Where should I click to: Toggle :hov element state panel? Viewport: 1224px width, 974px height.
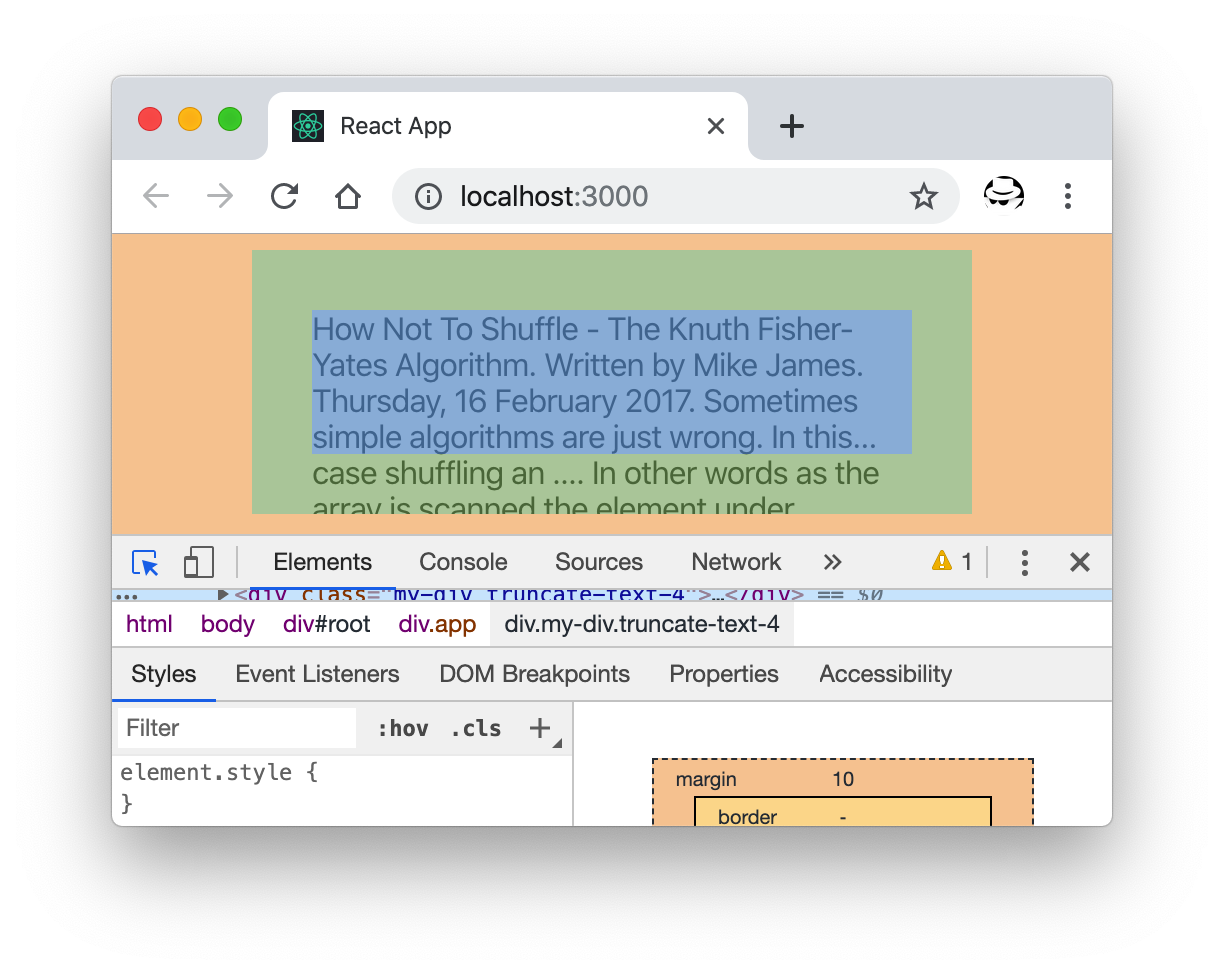(x=402, y=728)
